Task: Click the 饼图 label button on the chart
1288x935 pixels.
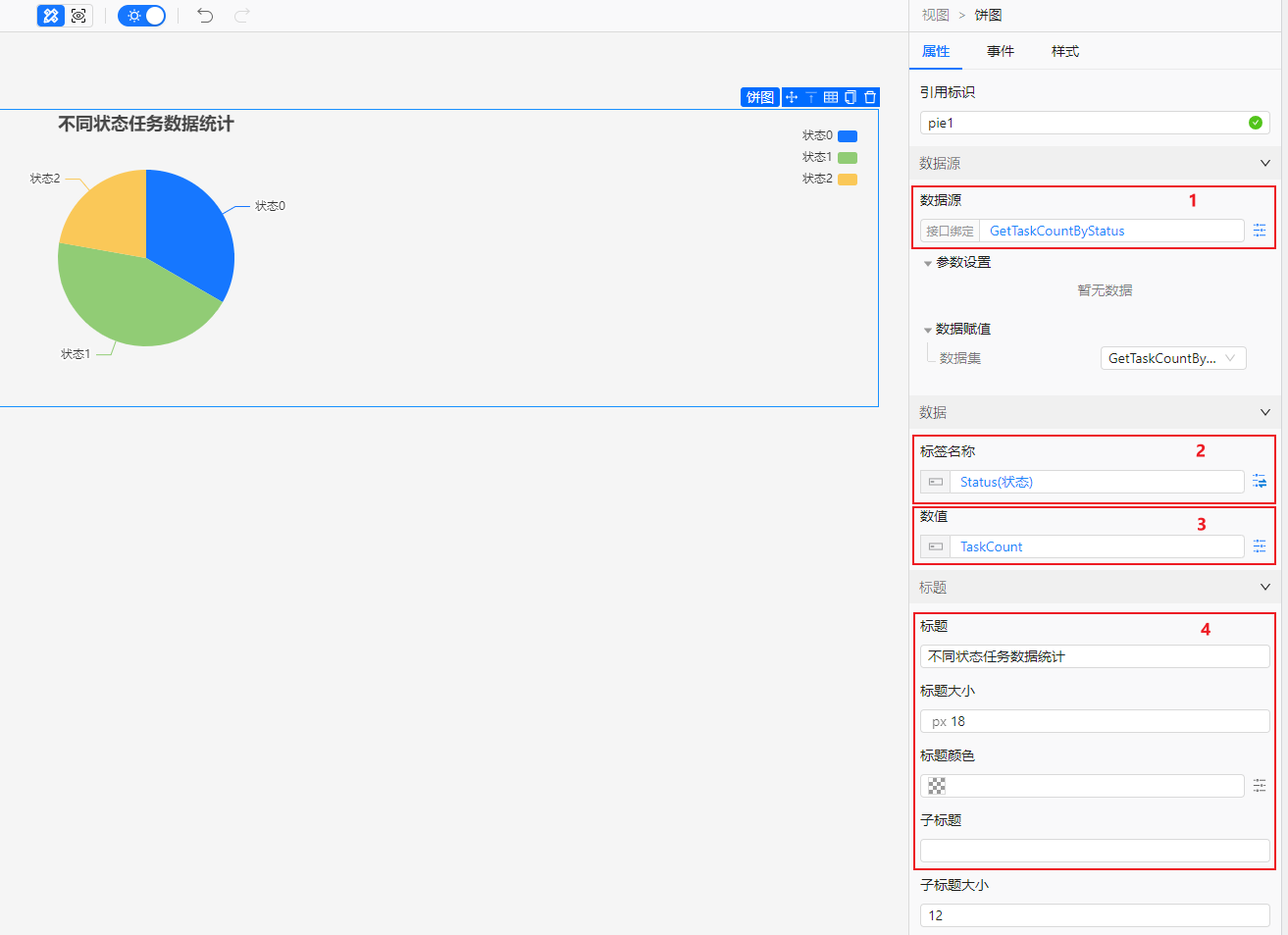Action: pos(760,97)
